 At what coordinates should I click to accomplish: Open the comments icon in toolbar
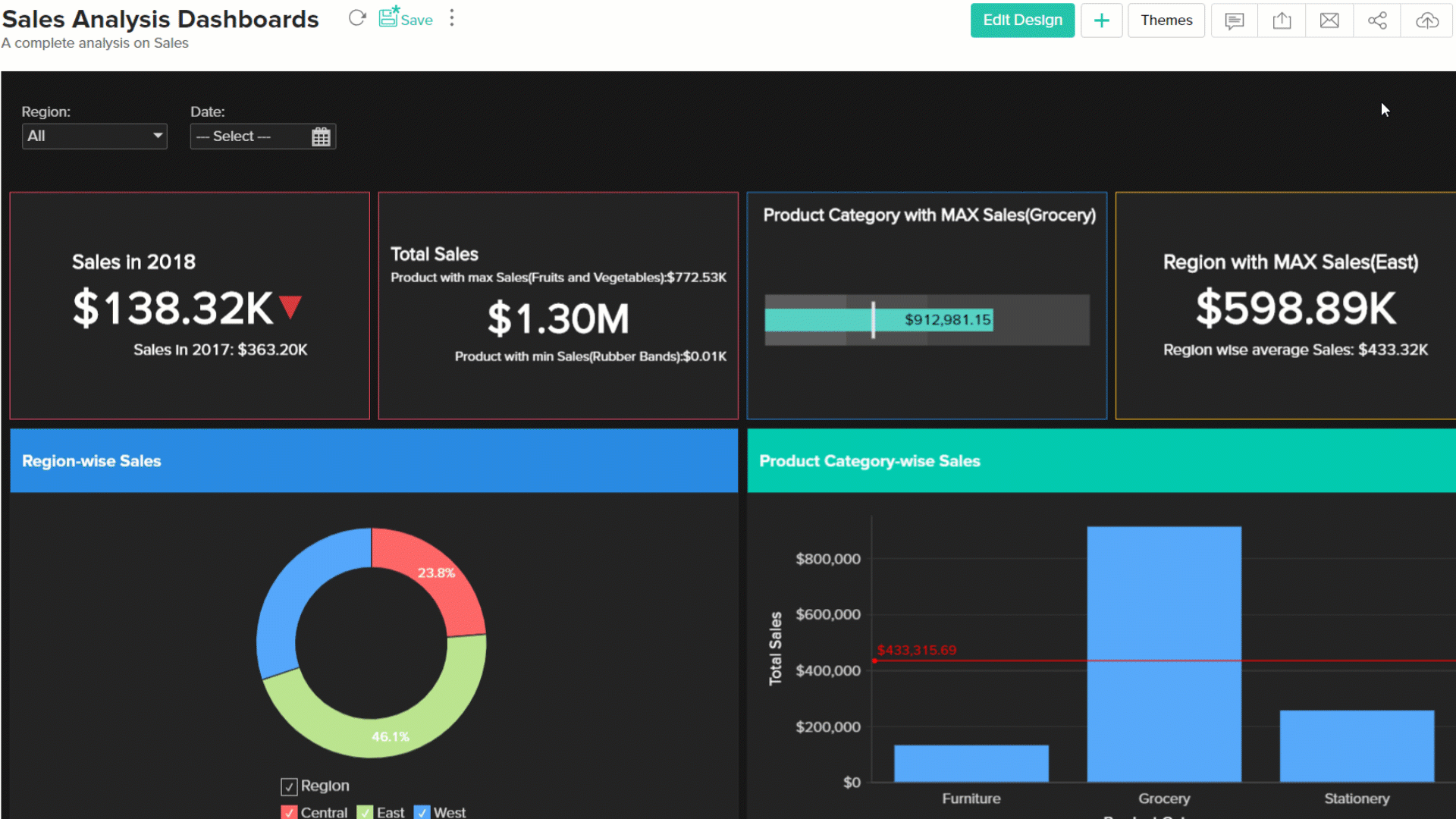(x=1234, y=20)
